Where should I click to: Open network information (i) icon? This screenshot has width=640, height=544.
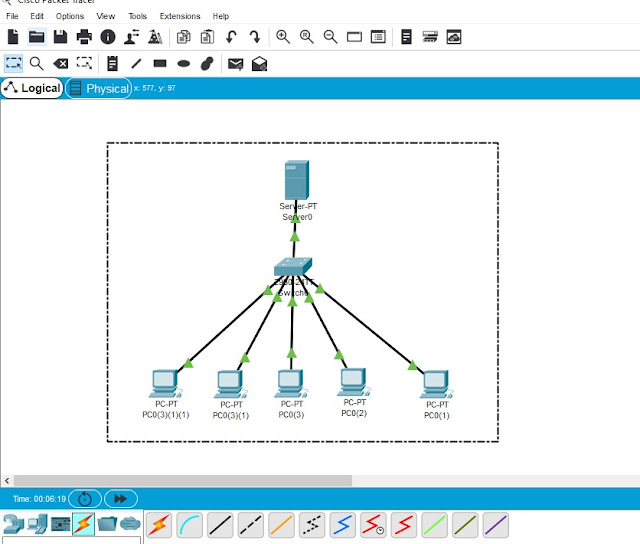pyautogui.click(x=108, y=37)
